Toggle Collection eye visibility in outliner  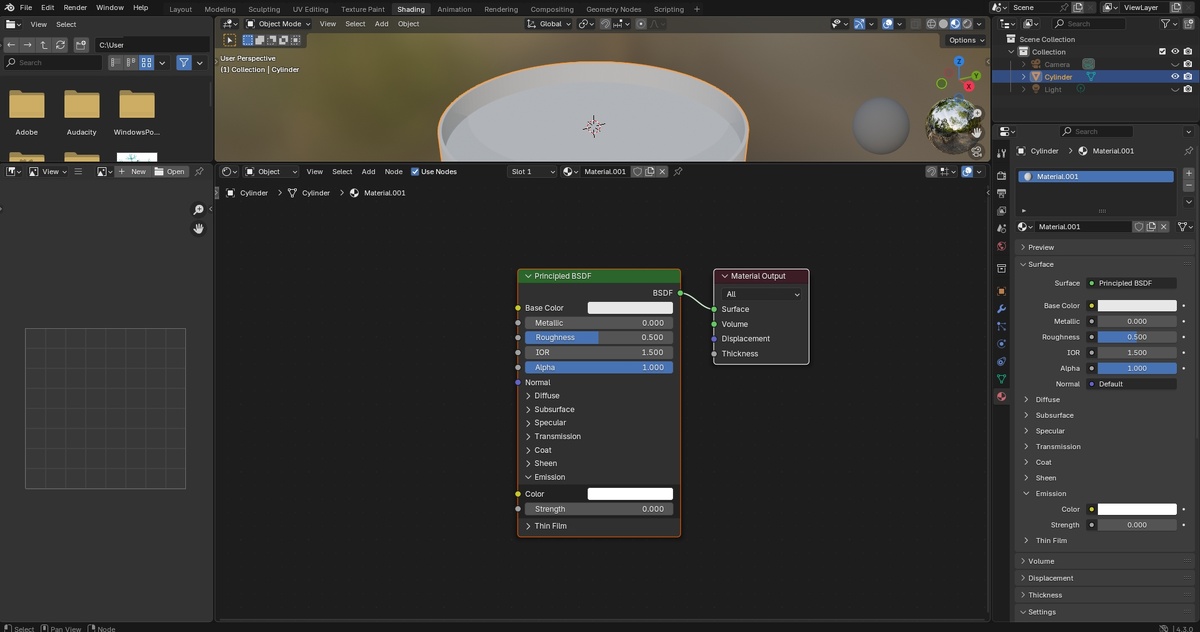click(x=1175, y=51)
